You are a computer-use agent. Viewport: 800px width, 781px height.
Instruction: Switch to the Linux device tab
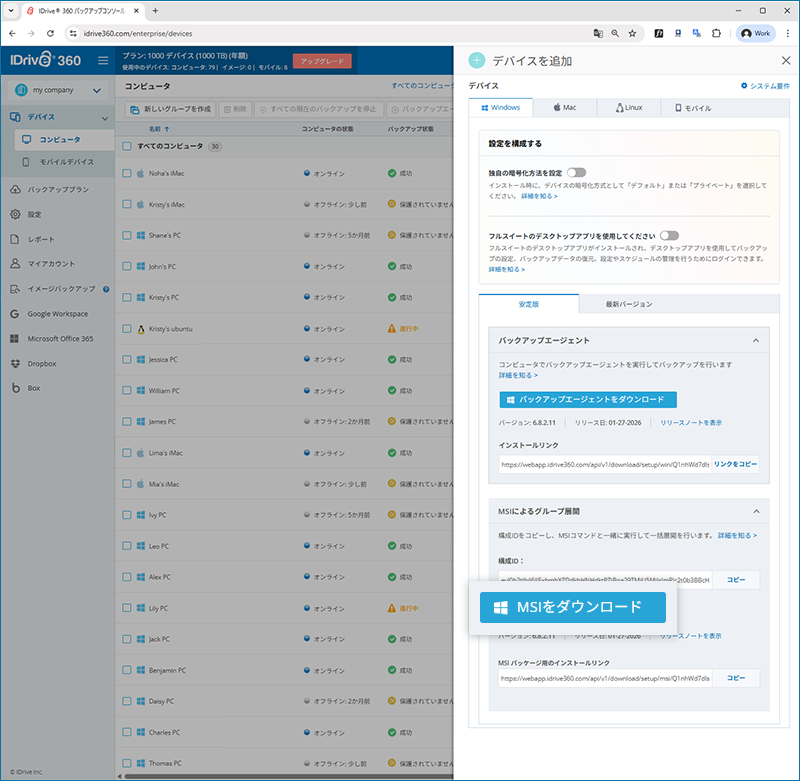coord(629,107)
